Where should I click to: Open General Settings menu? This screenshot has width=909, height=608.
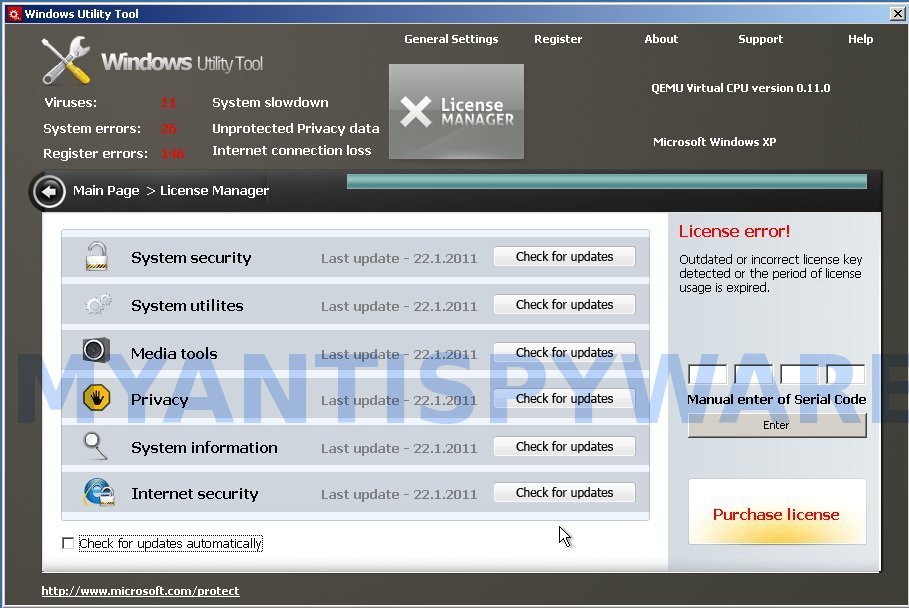tap(451, 39)
